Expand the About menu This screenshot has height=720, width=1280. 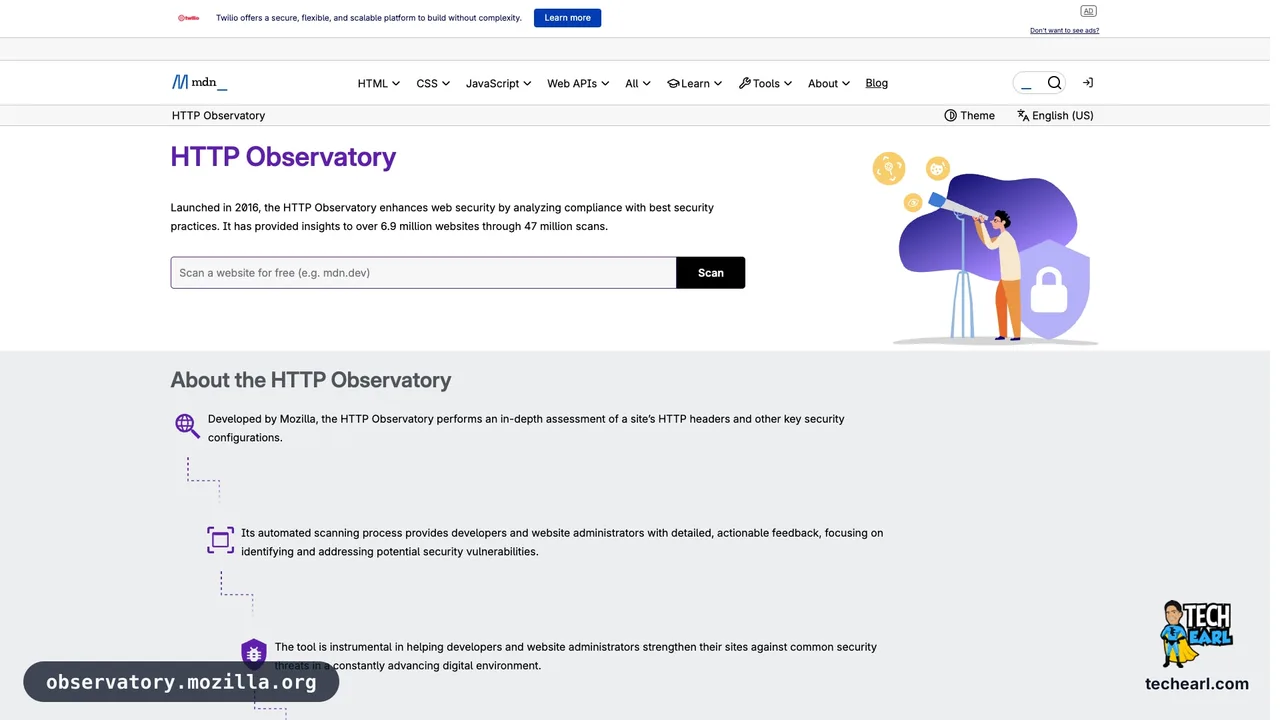click(x=829, y=84)
